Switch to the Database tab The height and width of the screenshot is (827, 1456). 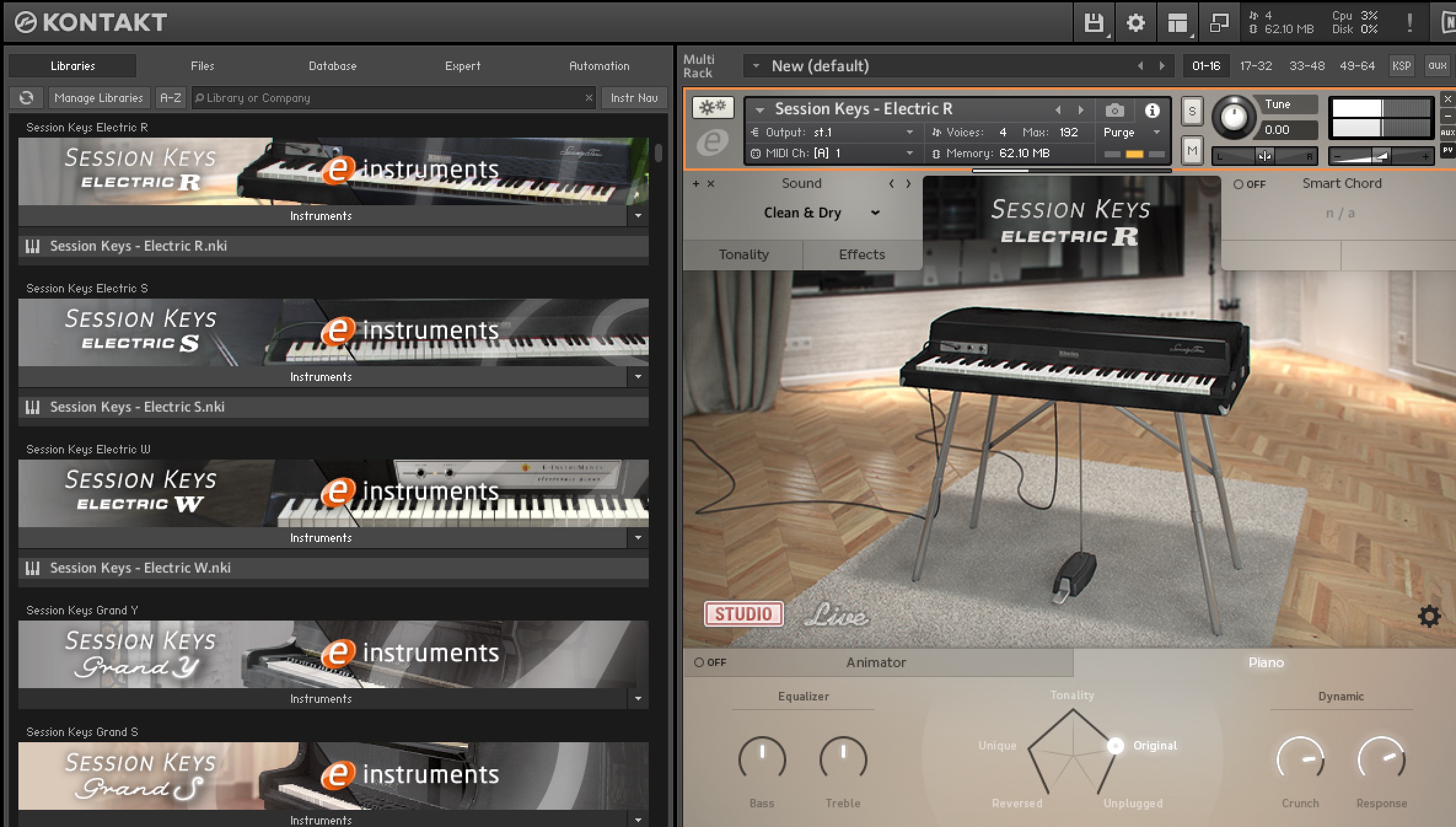(x=332, y=66)
